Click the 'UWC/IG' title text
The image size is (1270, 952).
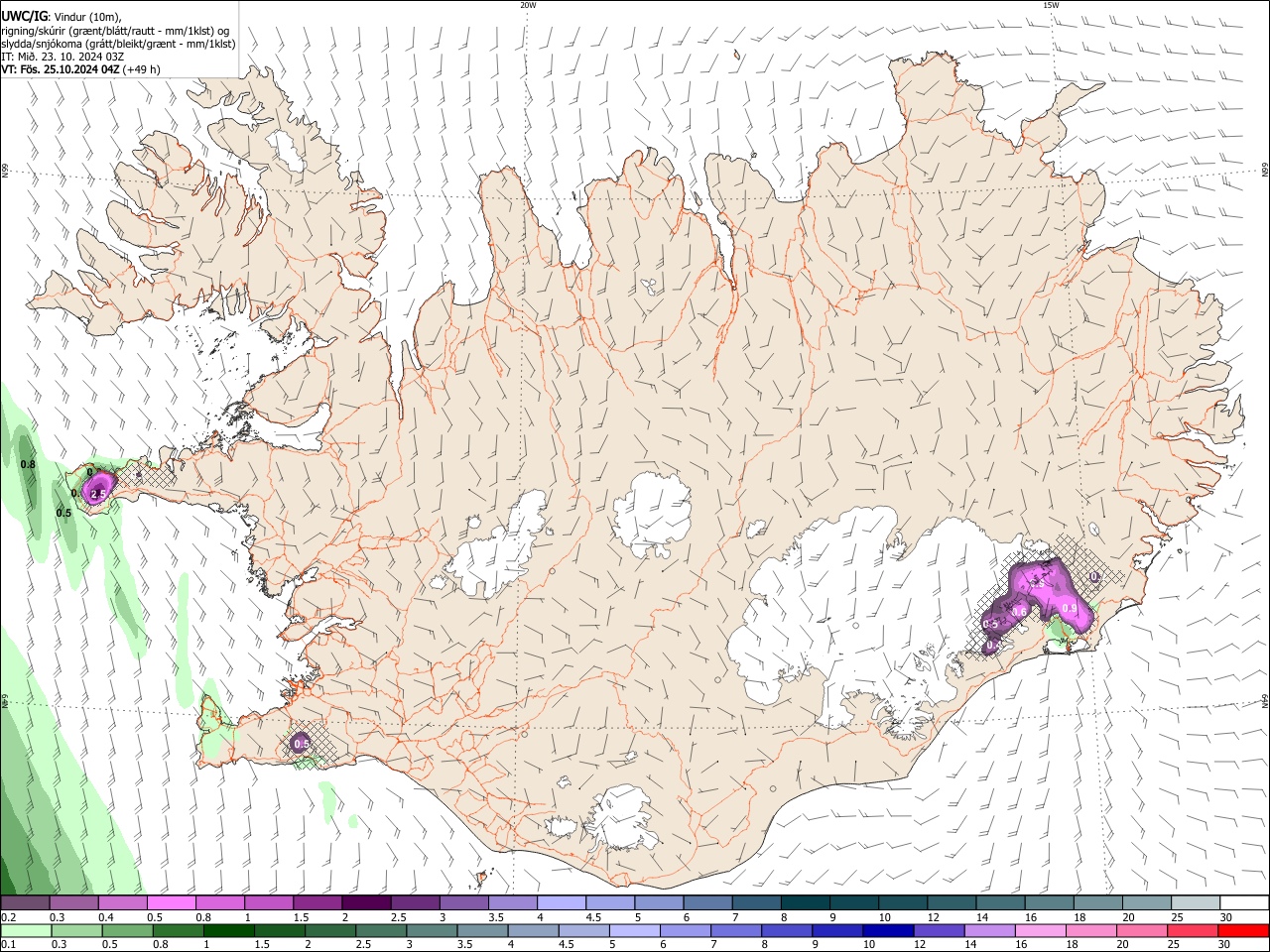[24, 17]
